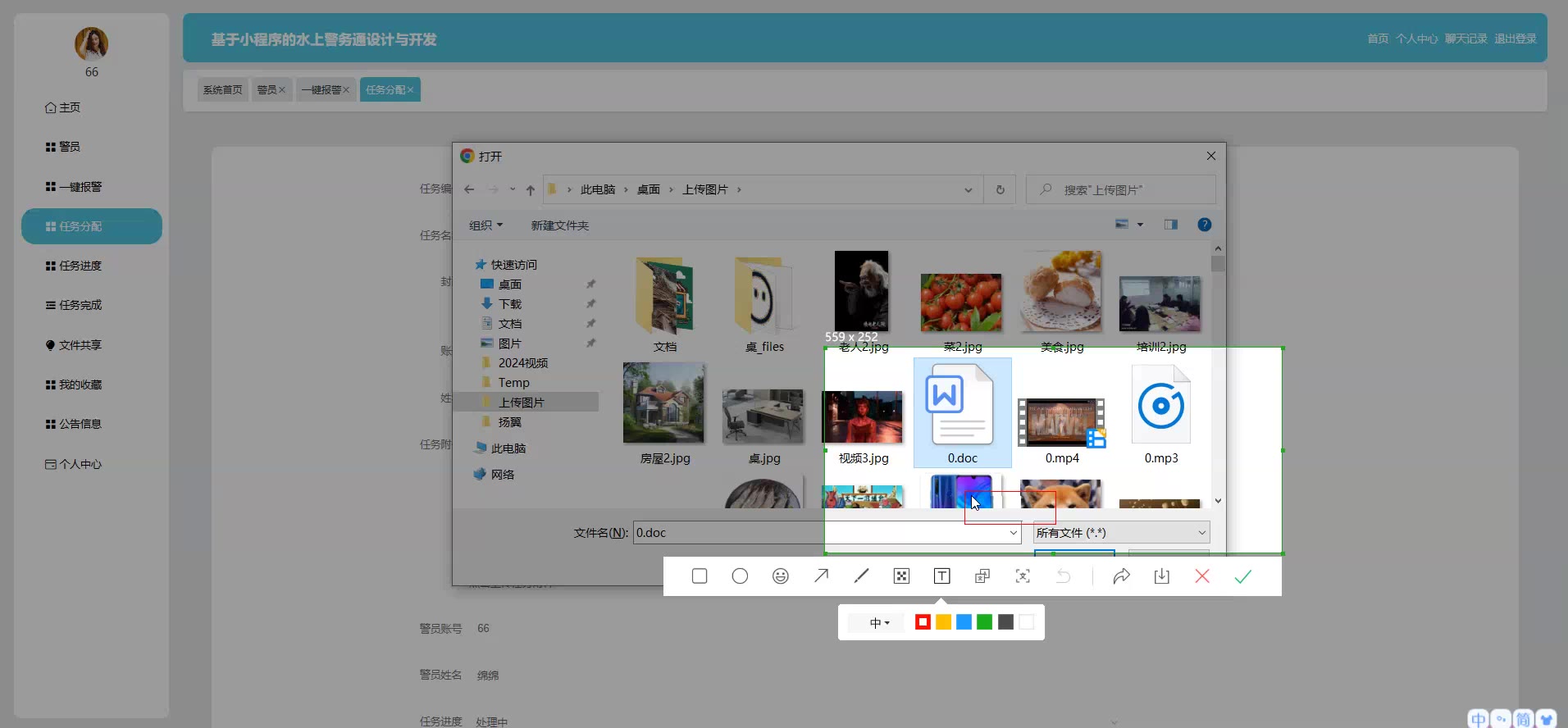Open the font size dropdown labeled 中
The image size is (1568, 728).
click(x=879, y=623)
